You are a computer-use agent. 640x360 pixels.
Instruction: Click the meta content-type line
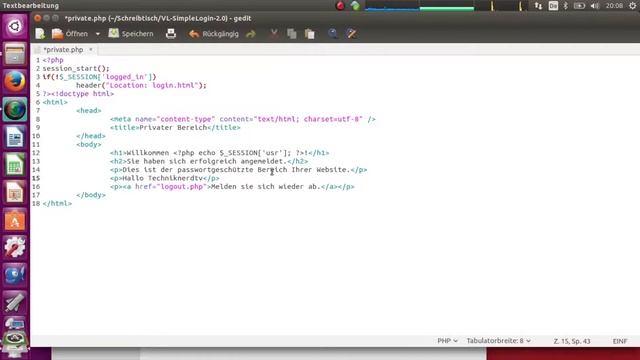242,119
